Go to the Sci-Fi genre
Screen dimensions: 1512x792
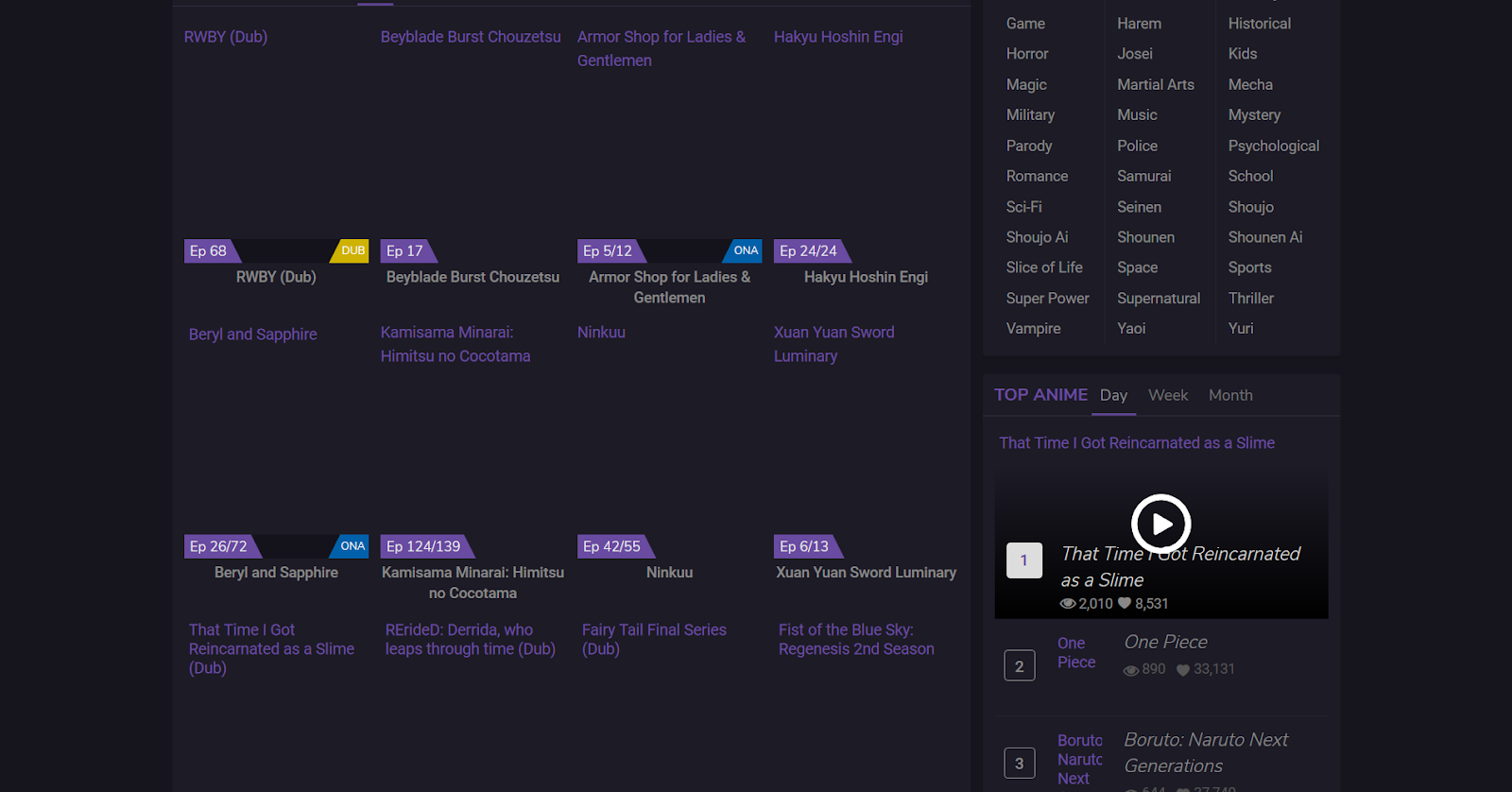[1023, 207]
